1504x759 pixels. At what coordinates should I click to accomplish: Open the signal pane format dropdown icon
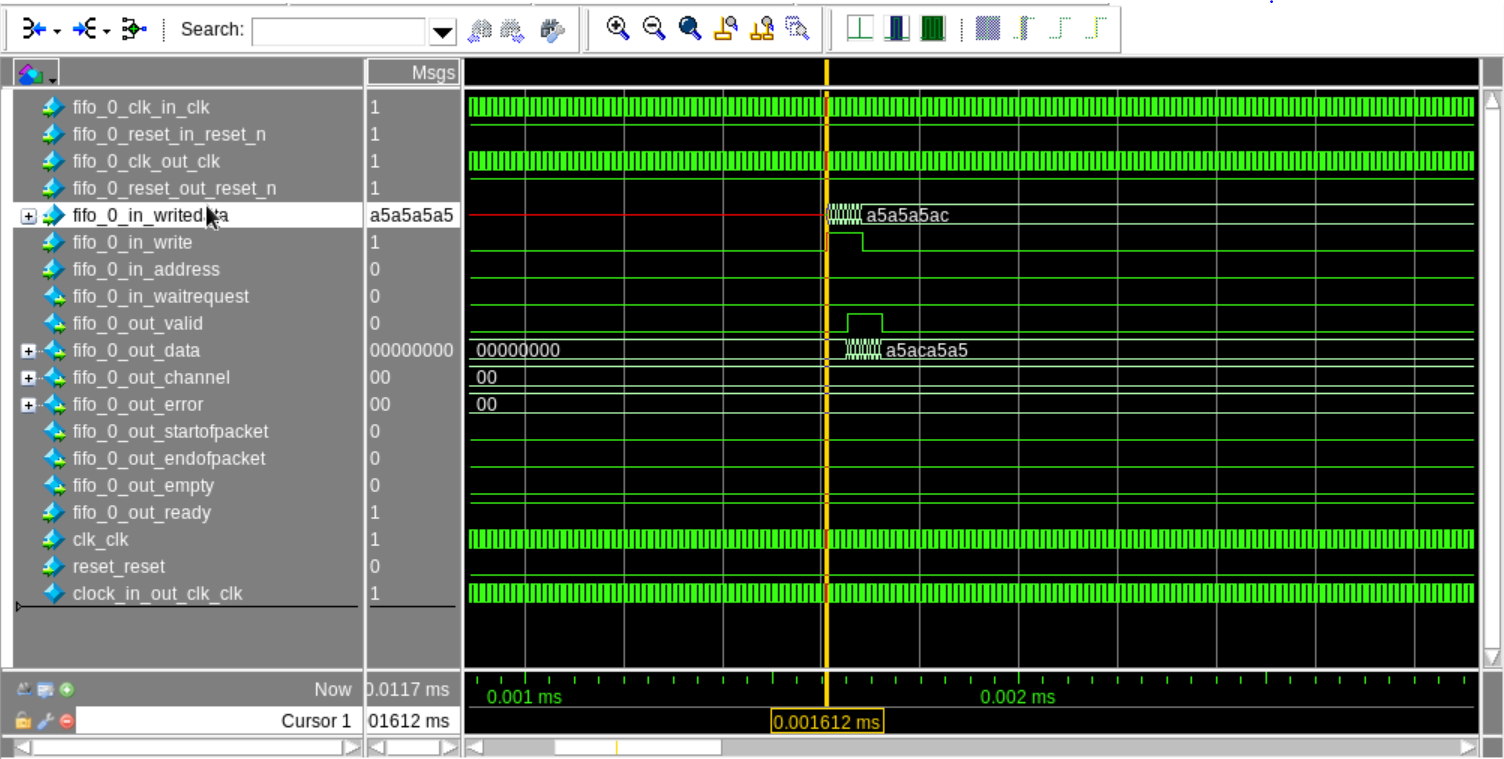(x=36, y=73)
